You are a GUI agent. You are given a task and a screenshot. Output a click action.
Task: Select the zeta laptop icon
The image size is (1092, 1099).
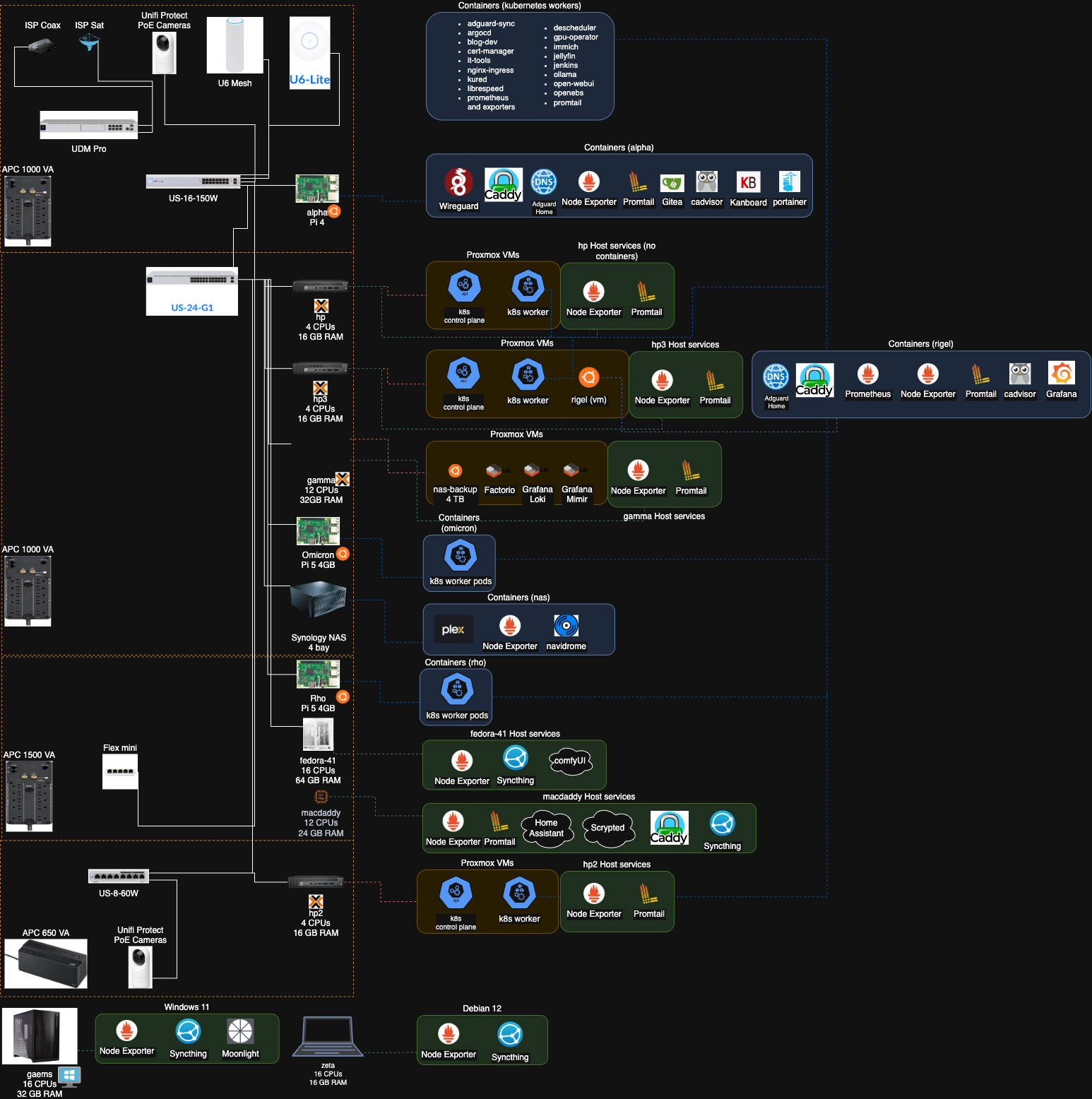coord(328,1037)
